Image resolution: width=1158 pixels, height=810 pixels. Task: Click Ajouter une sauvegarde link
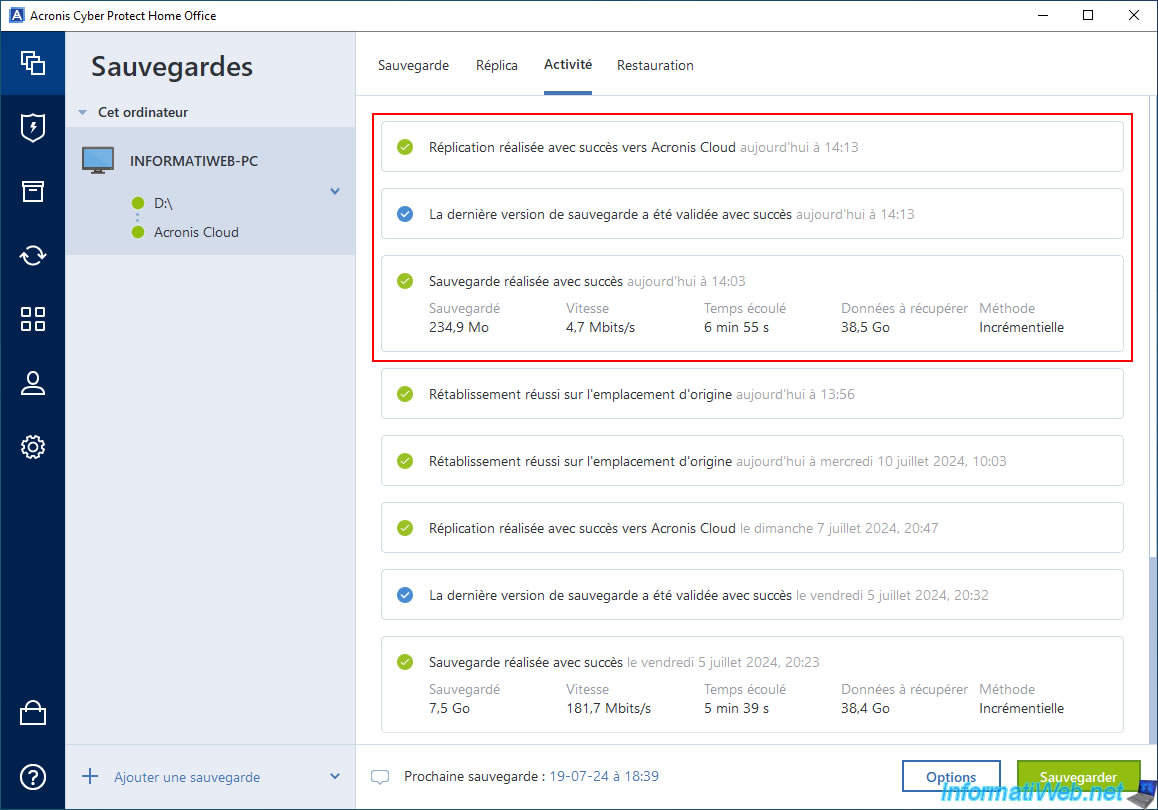coord(187,777)
